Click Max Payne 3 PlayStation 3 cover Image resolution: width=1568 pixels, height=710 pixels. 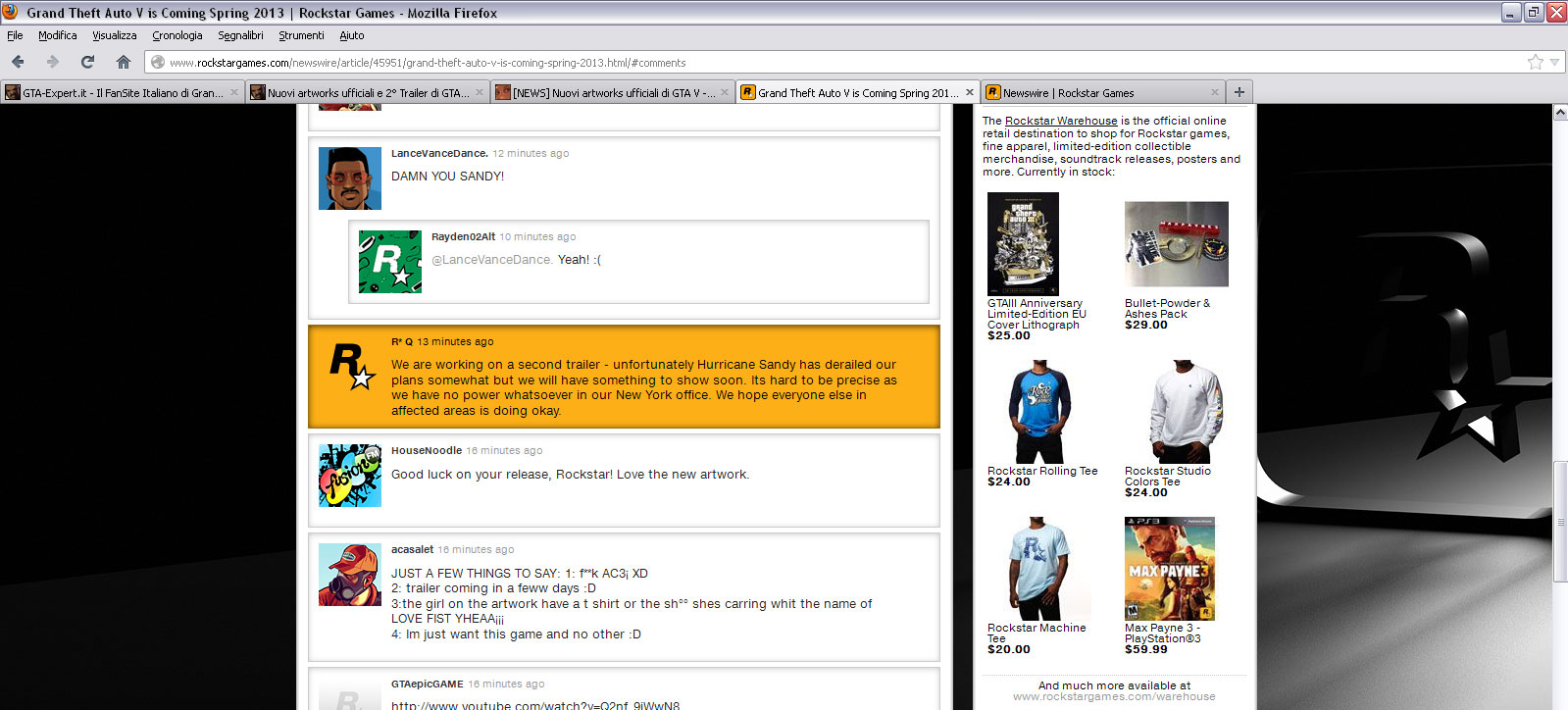point(1170,569)
